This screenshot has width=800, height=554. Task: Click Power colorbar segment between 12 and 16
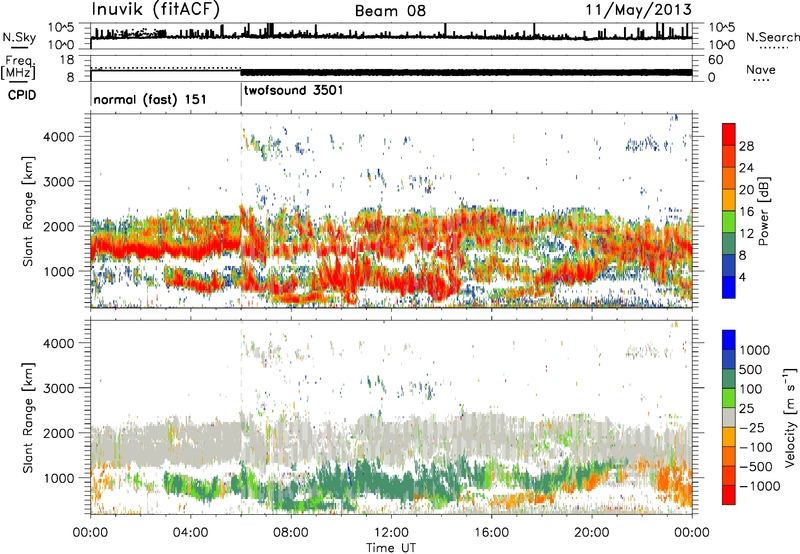pos(729,222)
